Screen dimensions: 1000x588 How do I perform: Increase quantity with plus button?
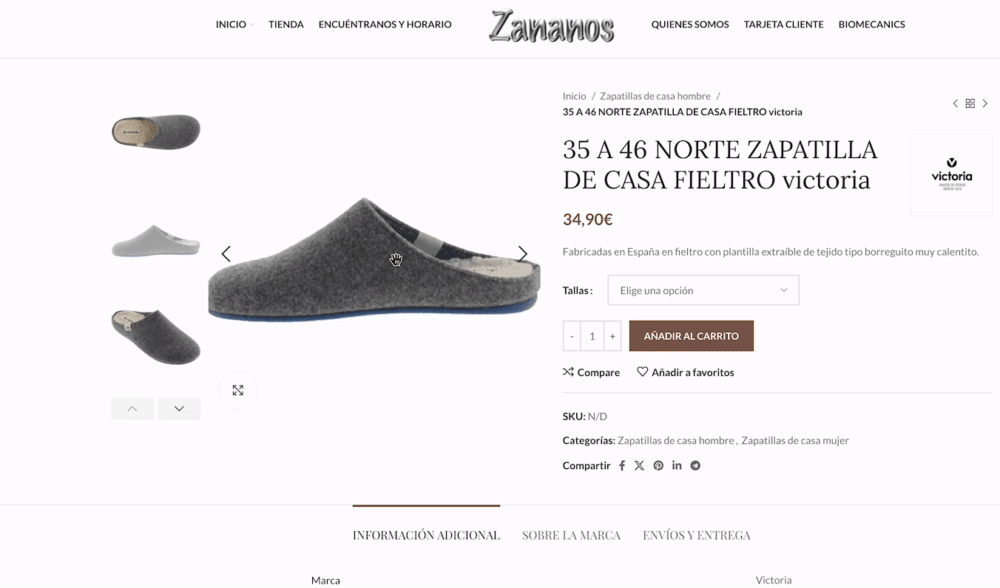point(612,336)
